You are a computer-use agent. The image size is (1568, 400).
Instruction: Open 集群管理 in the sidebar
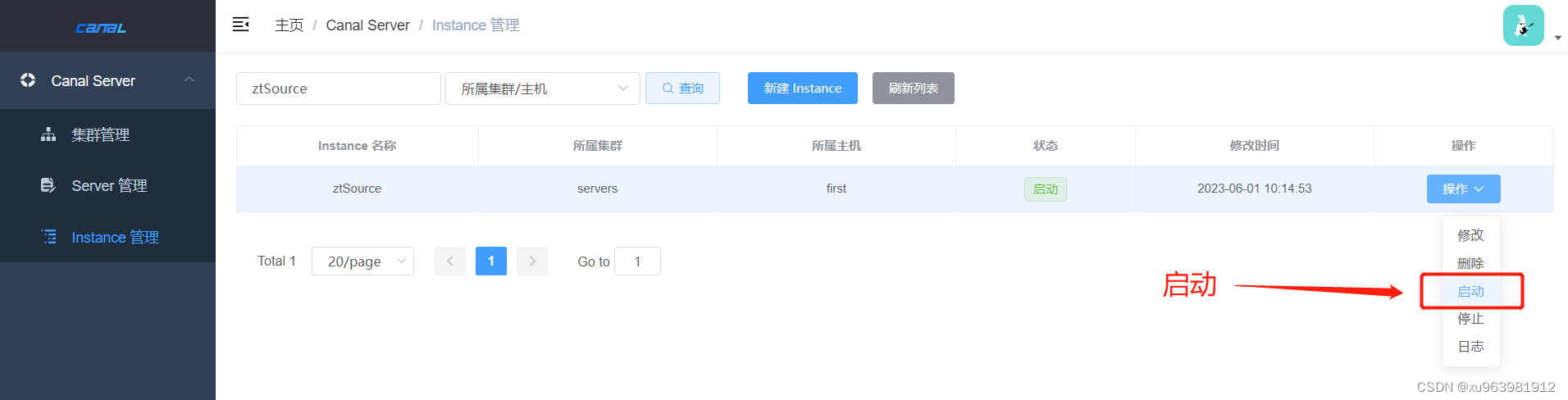click(107, 134)
